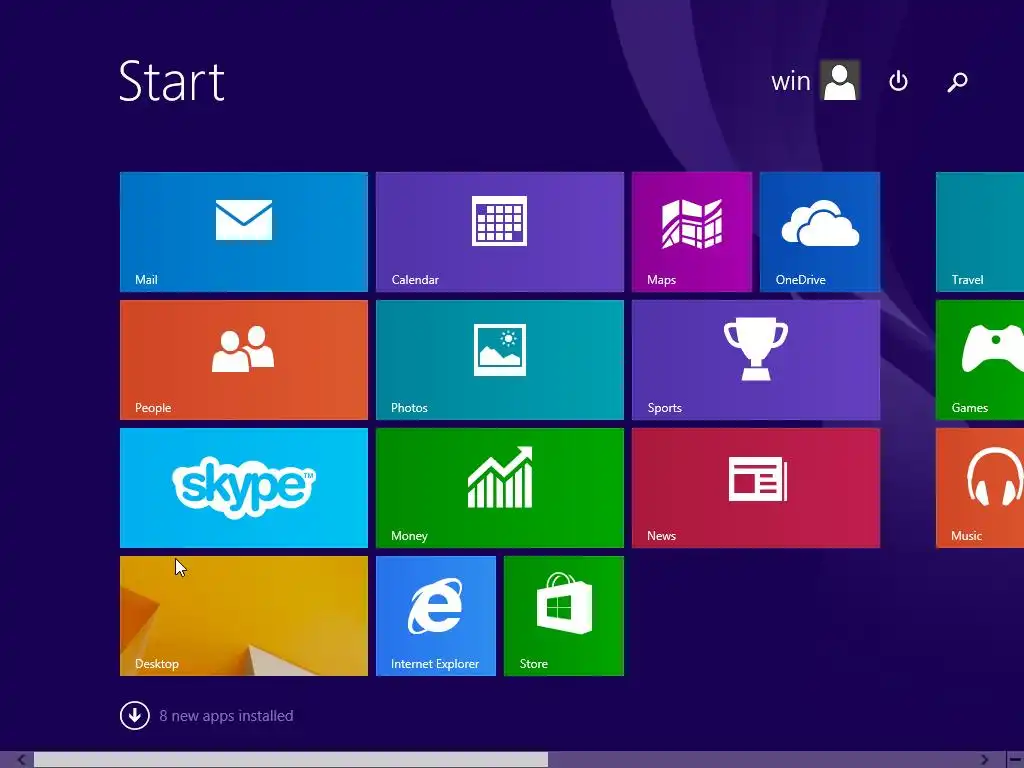
Task: Click the down arrow for all apps
Action: pos(135,715)
